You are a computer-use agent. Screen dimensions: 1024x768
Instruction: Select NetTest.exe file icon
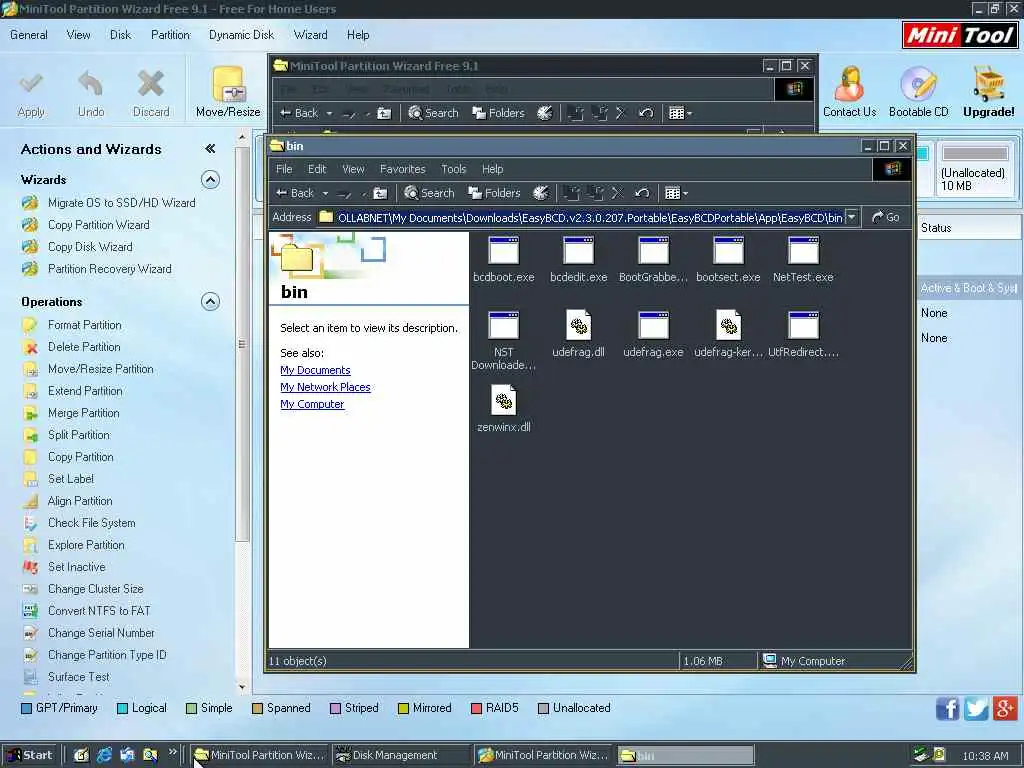pos(803,251)
